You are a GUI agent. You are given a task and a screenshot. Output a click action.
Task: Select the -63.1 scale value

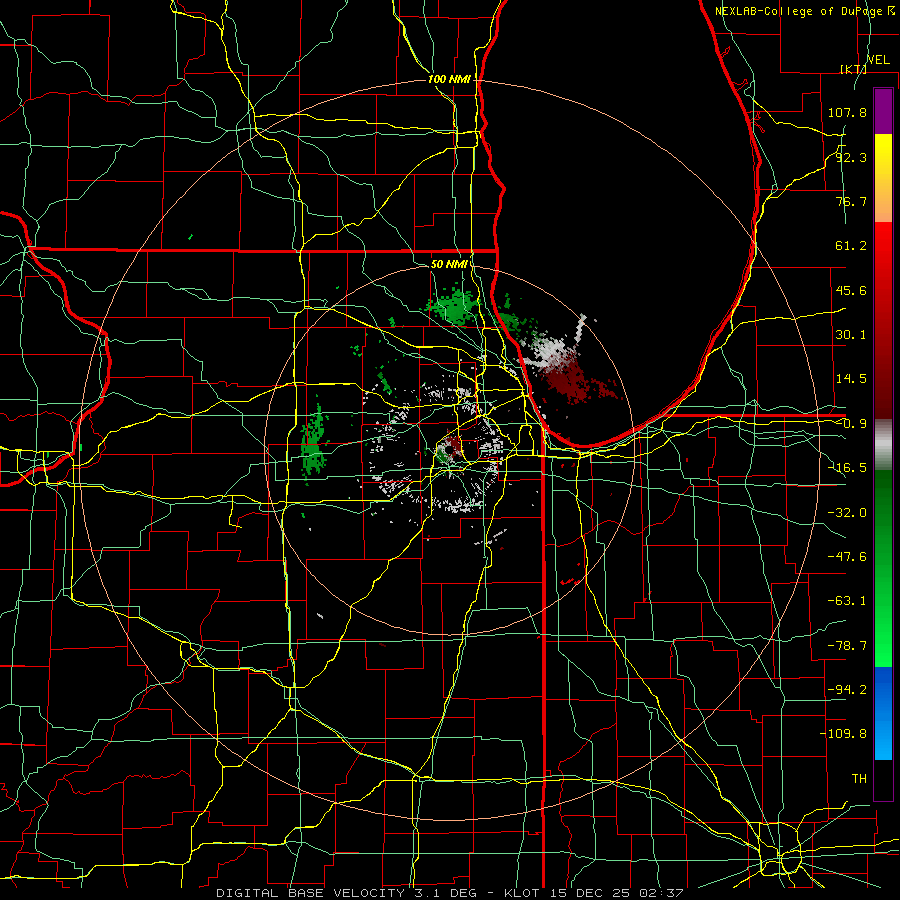[x=847, y=600]
